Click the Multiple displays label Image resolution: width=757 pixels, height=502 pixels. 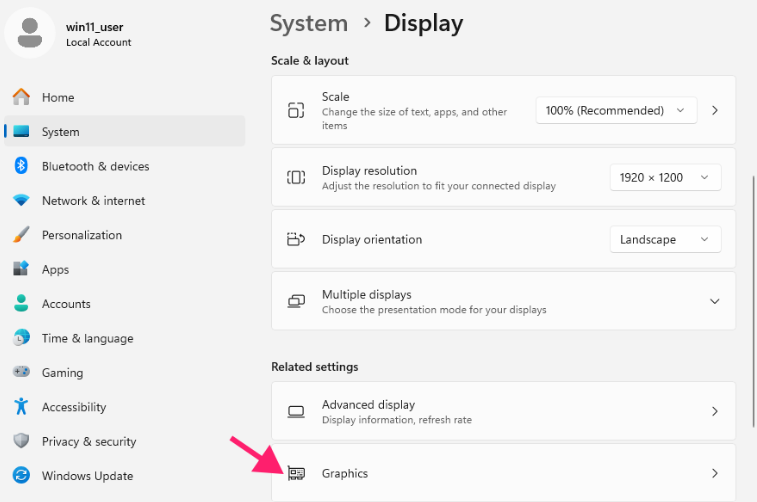tap(366, 294)
